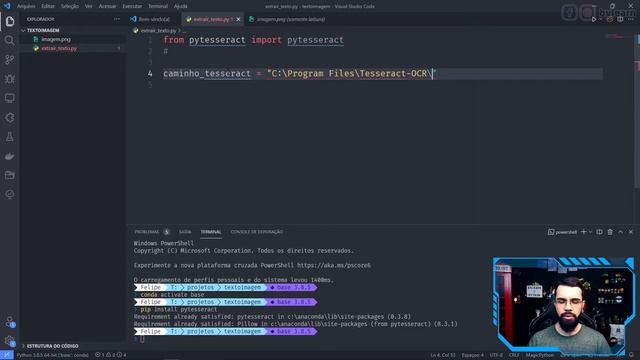The height and width of the screenshot is (360, 640).
Task: Open the Search view in activity bar
Action: pos(10,40)
